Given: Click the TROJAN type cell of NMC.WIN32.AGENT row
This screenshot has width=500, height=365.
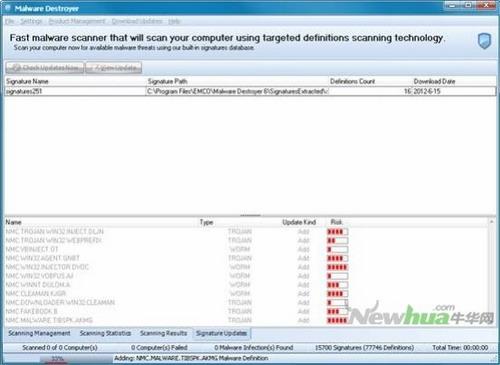Looking at the screenshot, I should (240, 258).
